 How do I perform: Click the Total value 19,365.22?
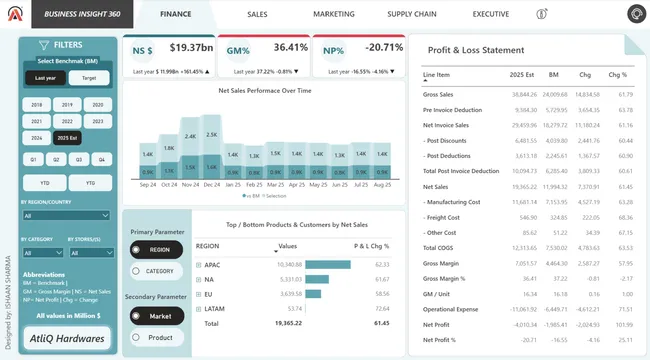[x=289, y=323]
